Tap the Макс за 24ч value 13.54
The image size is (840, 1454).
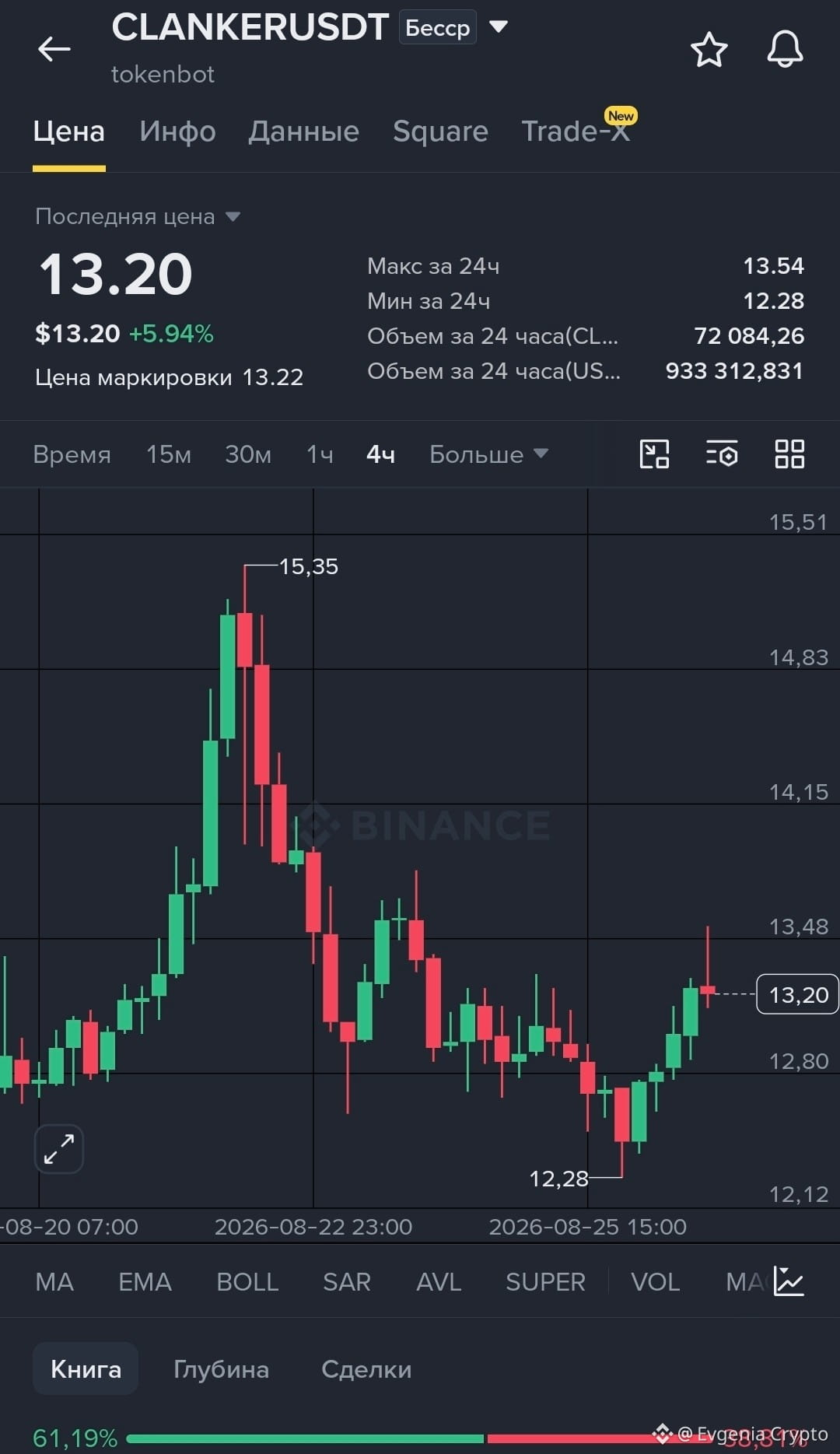coord(773,266)
